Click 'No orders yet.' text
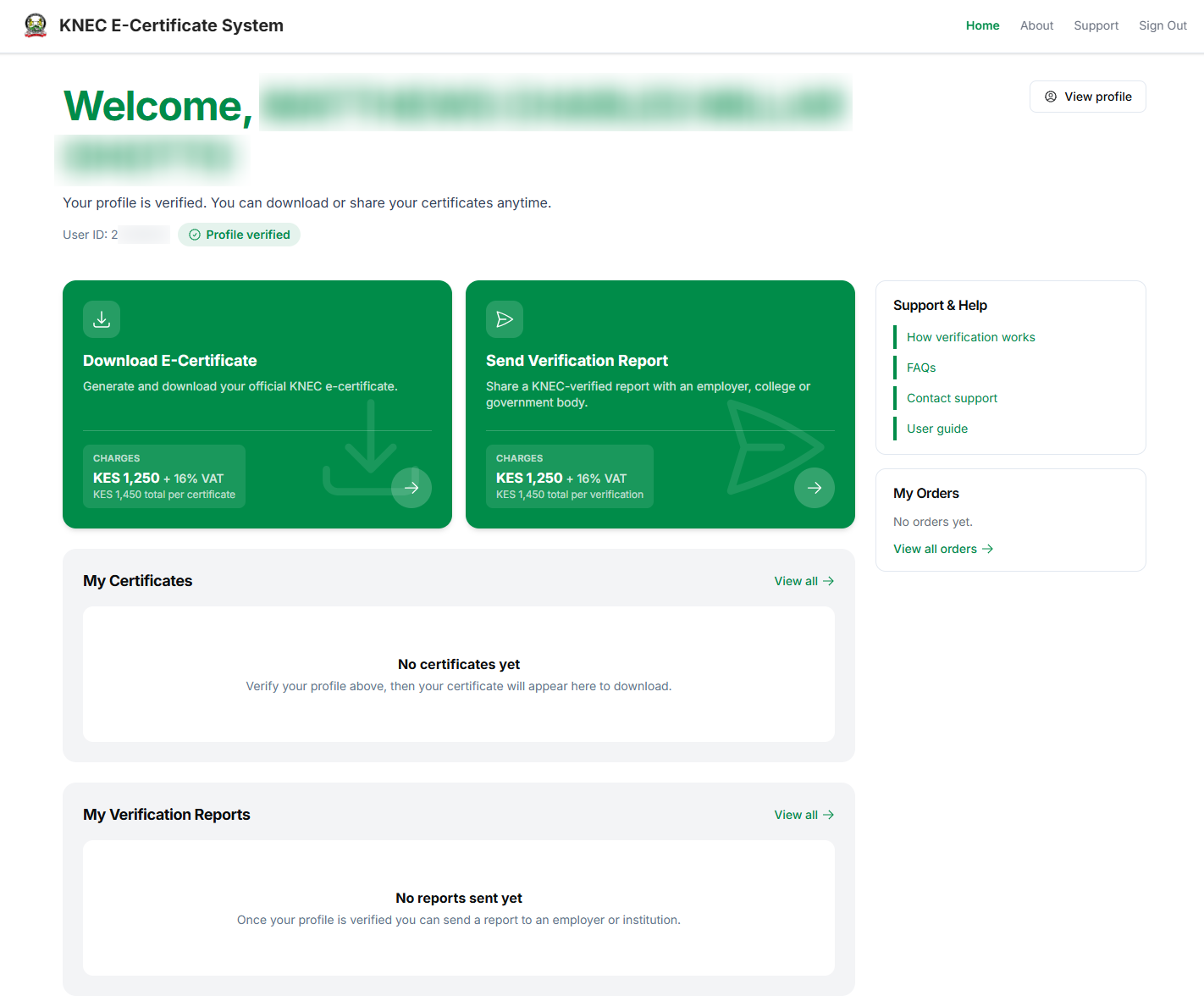Image resolution: width=1204 pixels, height=1007 pixels. tap(933, 522)
